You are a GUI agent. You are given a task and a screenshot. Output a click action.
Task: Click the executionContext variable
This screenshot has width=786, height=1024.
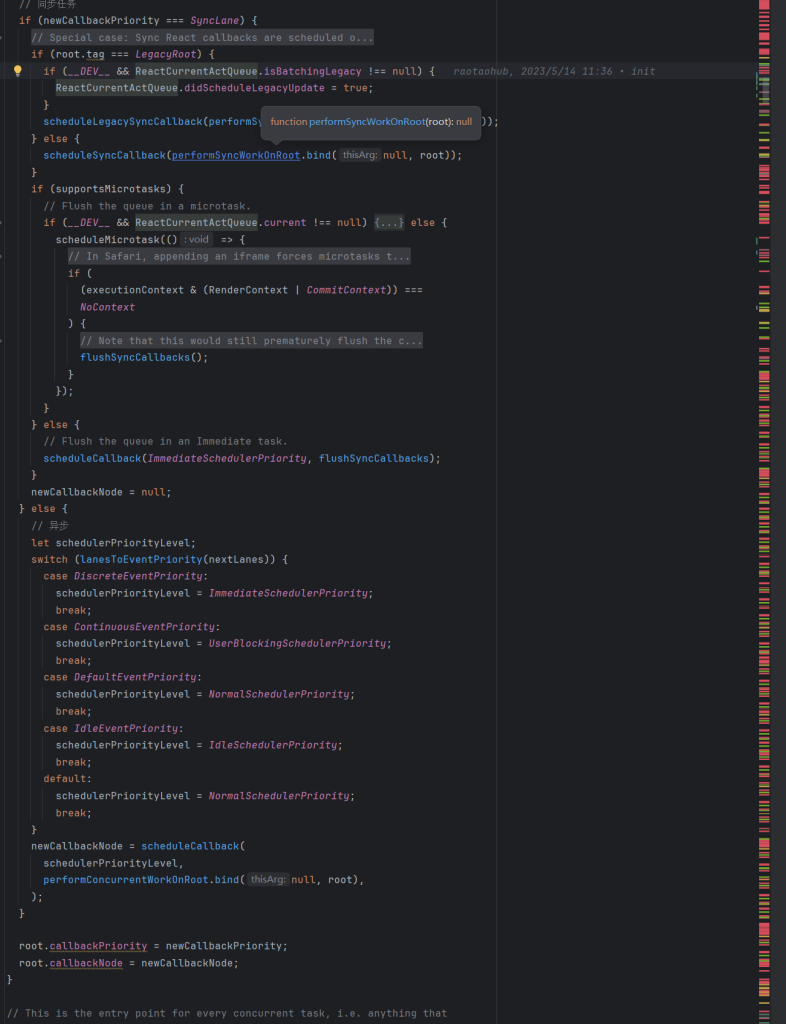[135, 290]
